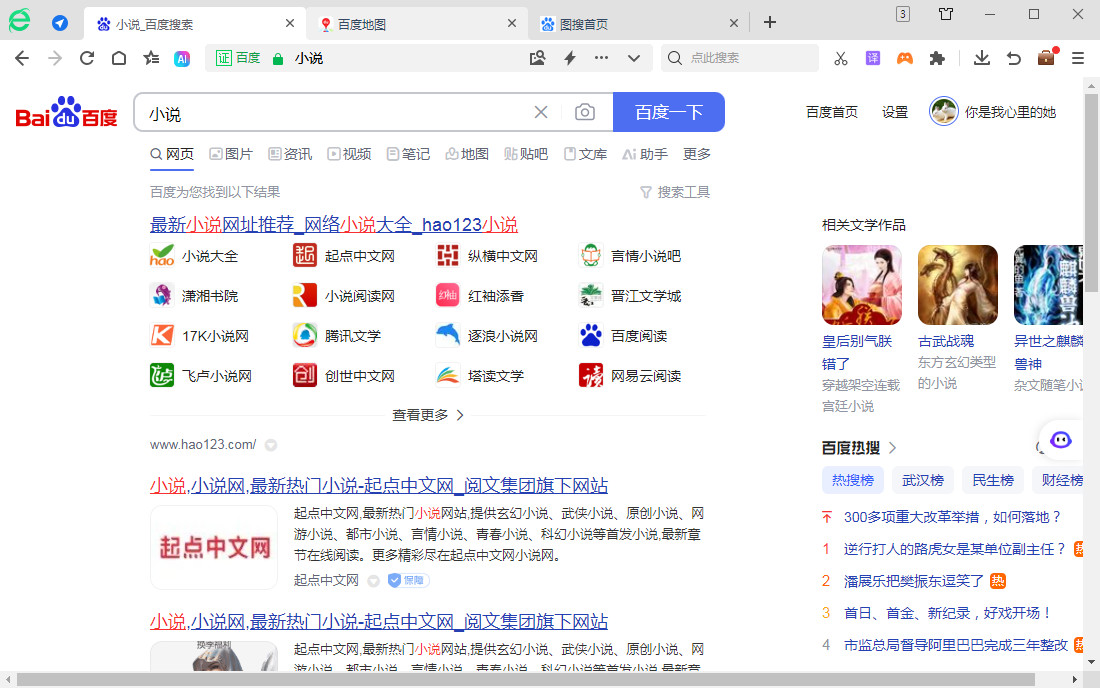Select the 地图 search category
The width and height of the screenshot is (1100, 689).
[x=467, y=154]
